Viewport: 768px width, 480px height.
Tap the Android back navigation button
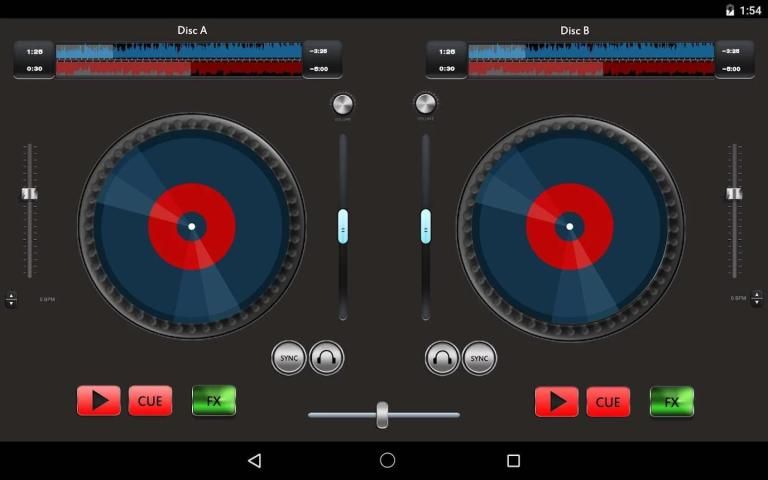pyautogui.click(x=255, y=460)
